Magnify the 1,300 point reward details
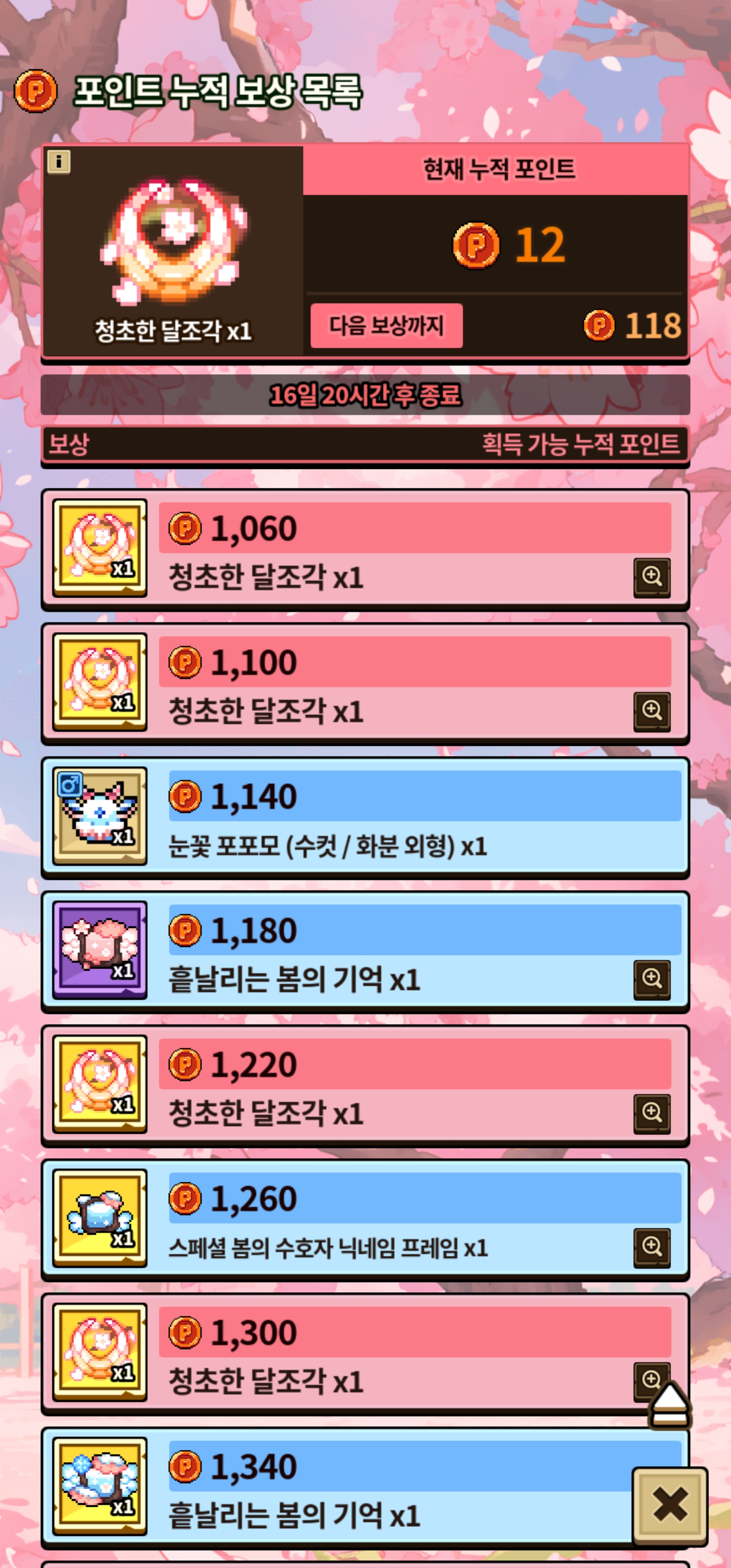Image resolution: width=731 pixels, height=1568 pixels. (x=651, y=1378)
